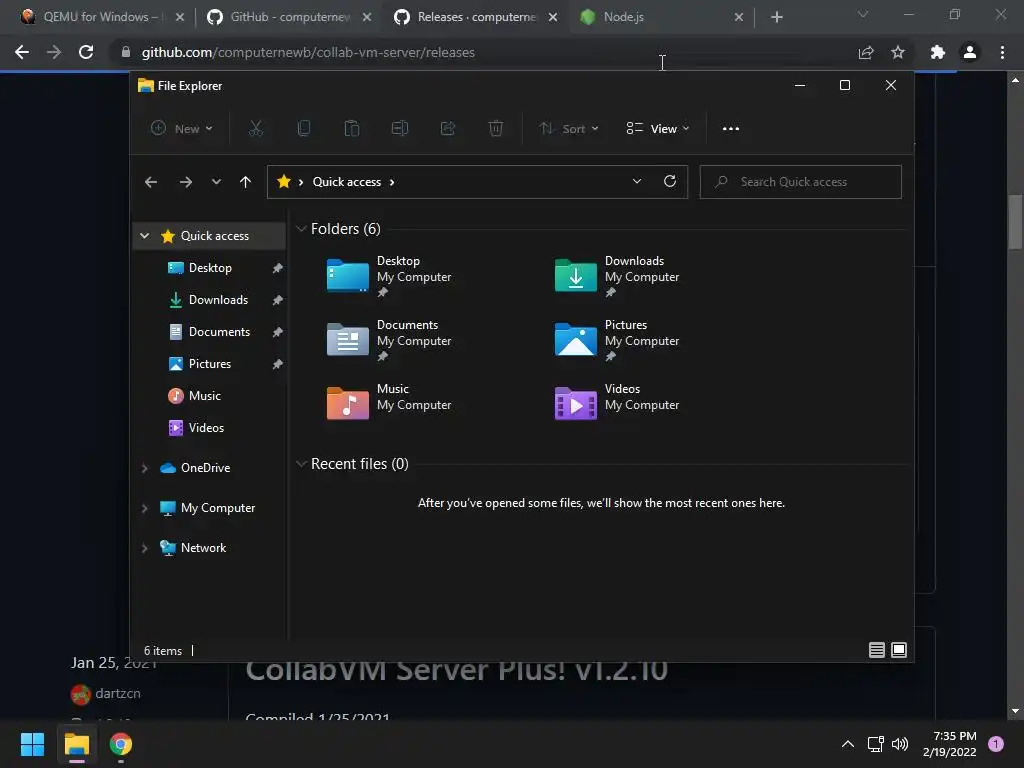The width and height of the screenshot is (1024, 768).
Task: Click Chrome share page icon
Action: point(866,52)
